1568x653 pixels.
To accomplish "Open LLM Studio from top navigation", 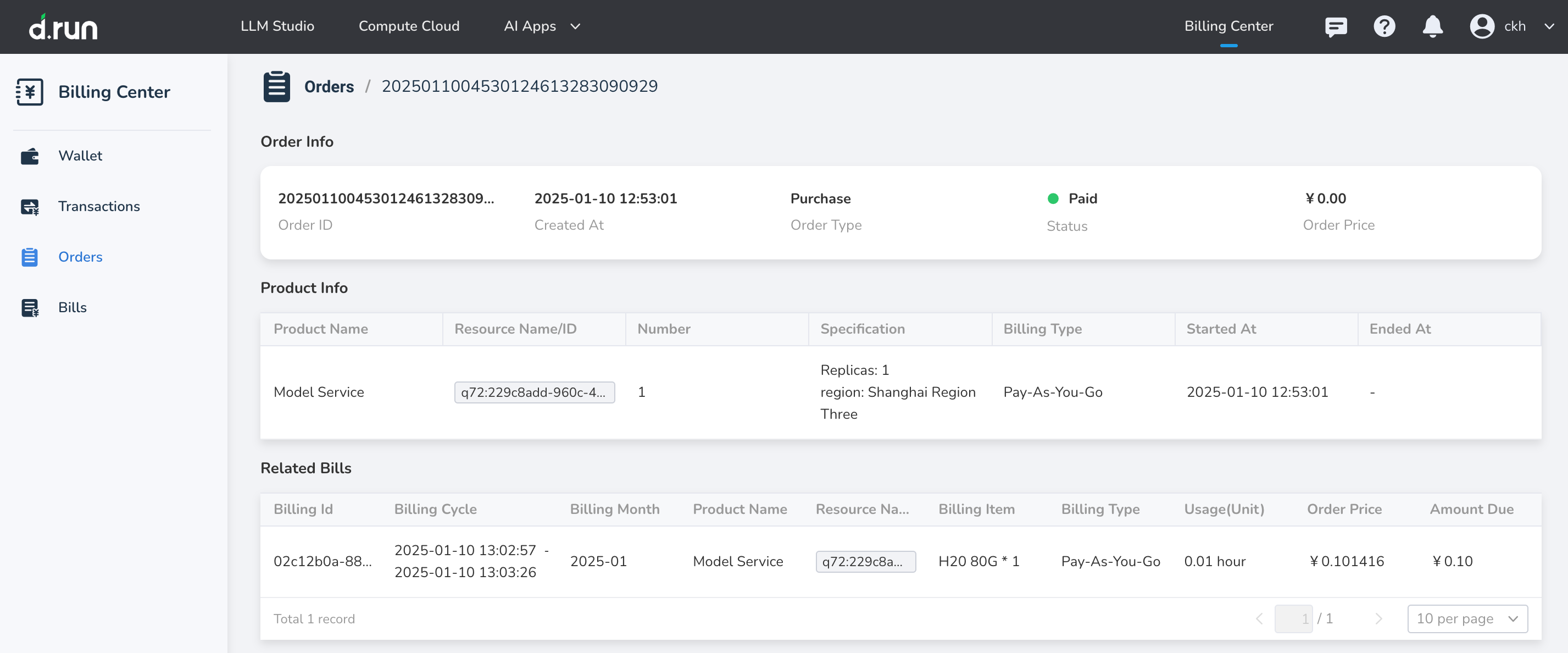I will [x=277, y=26].
